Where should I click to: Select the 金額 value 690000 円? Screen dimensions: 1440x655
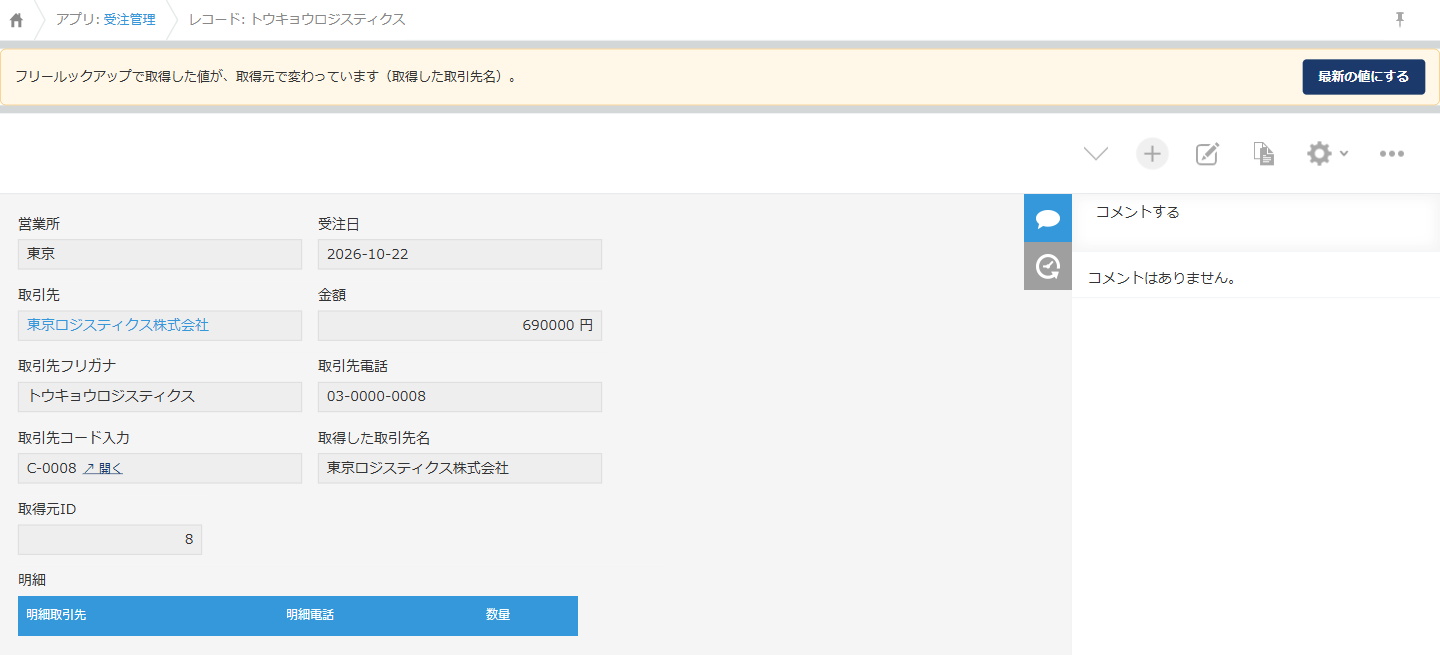click(460, 325)
